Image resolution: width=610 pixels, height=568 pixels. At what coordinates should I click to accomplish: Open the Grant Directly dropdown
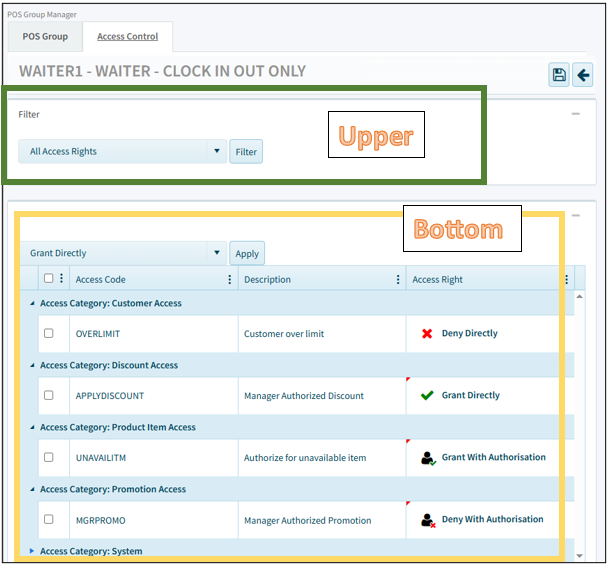[x=122, y=254]
